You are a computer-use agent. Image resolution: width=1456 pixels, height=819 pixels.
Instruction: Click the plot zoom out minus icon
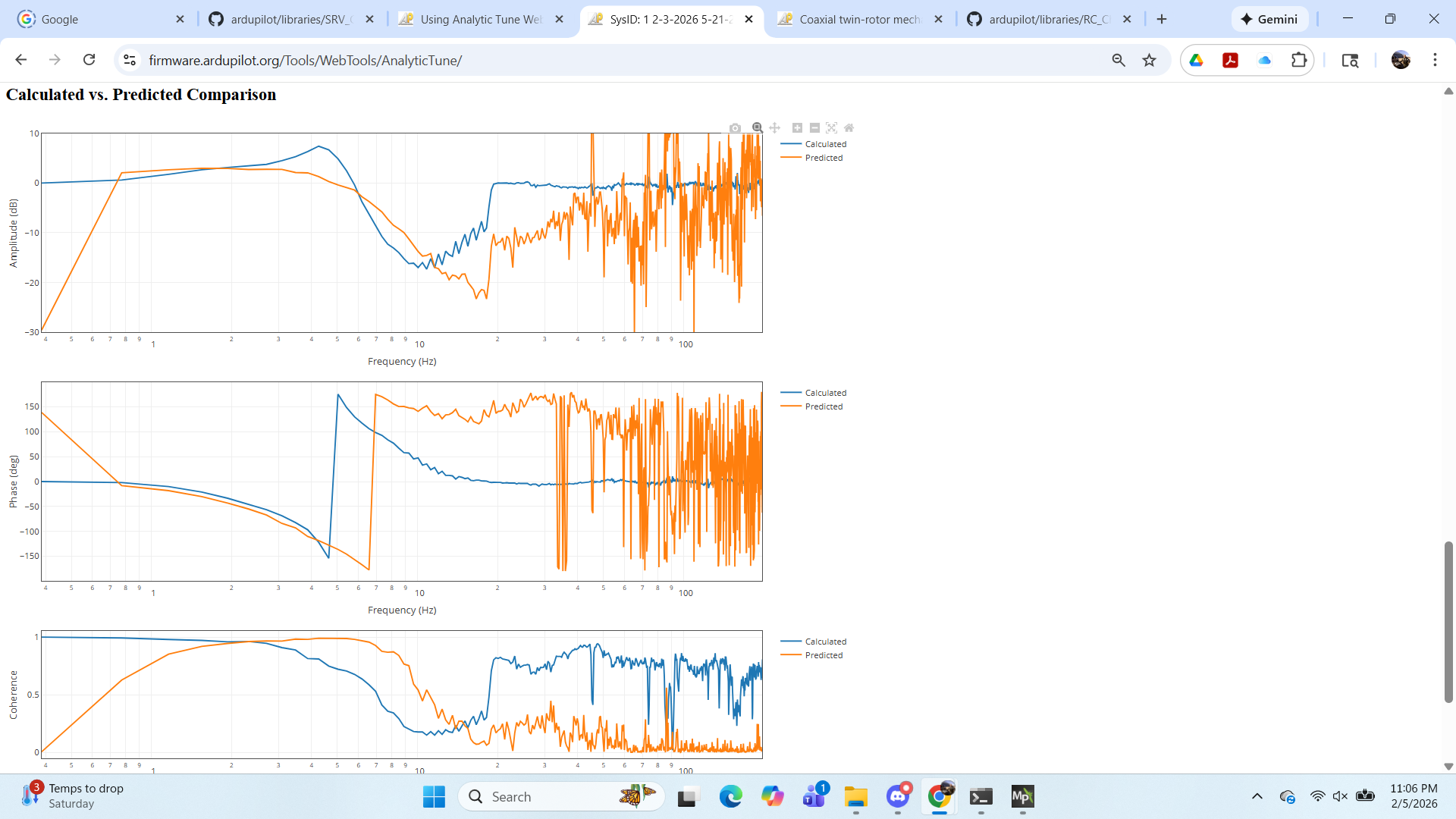click(814, 128)
